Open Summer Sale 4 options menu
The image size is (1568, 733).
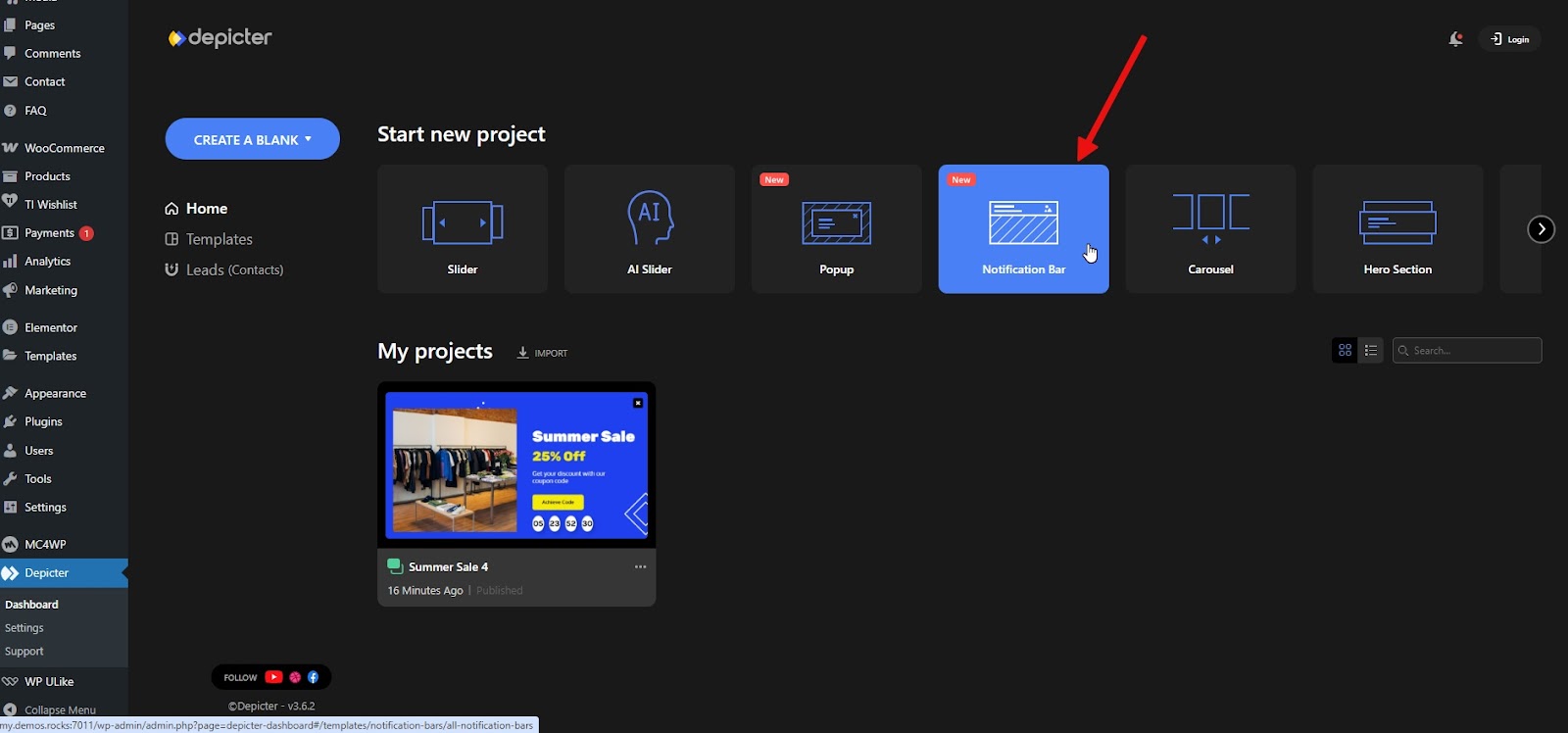(640, 566)
